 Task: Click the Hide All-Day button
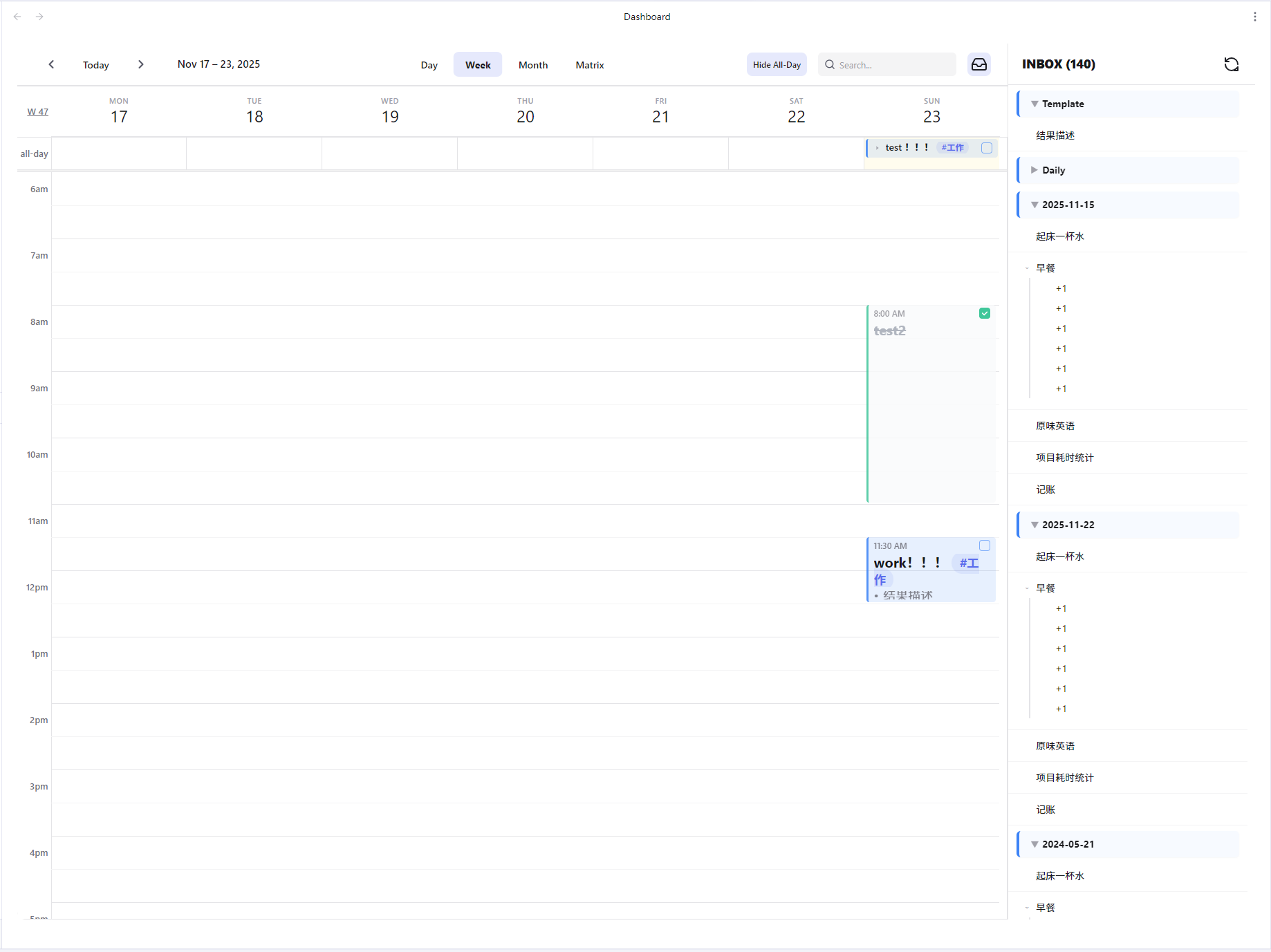coord(776,64)
